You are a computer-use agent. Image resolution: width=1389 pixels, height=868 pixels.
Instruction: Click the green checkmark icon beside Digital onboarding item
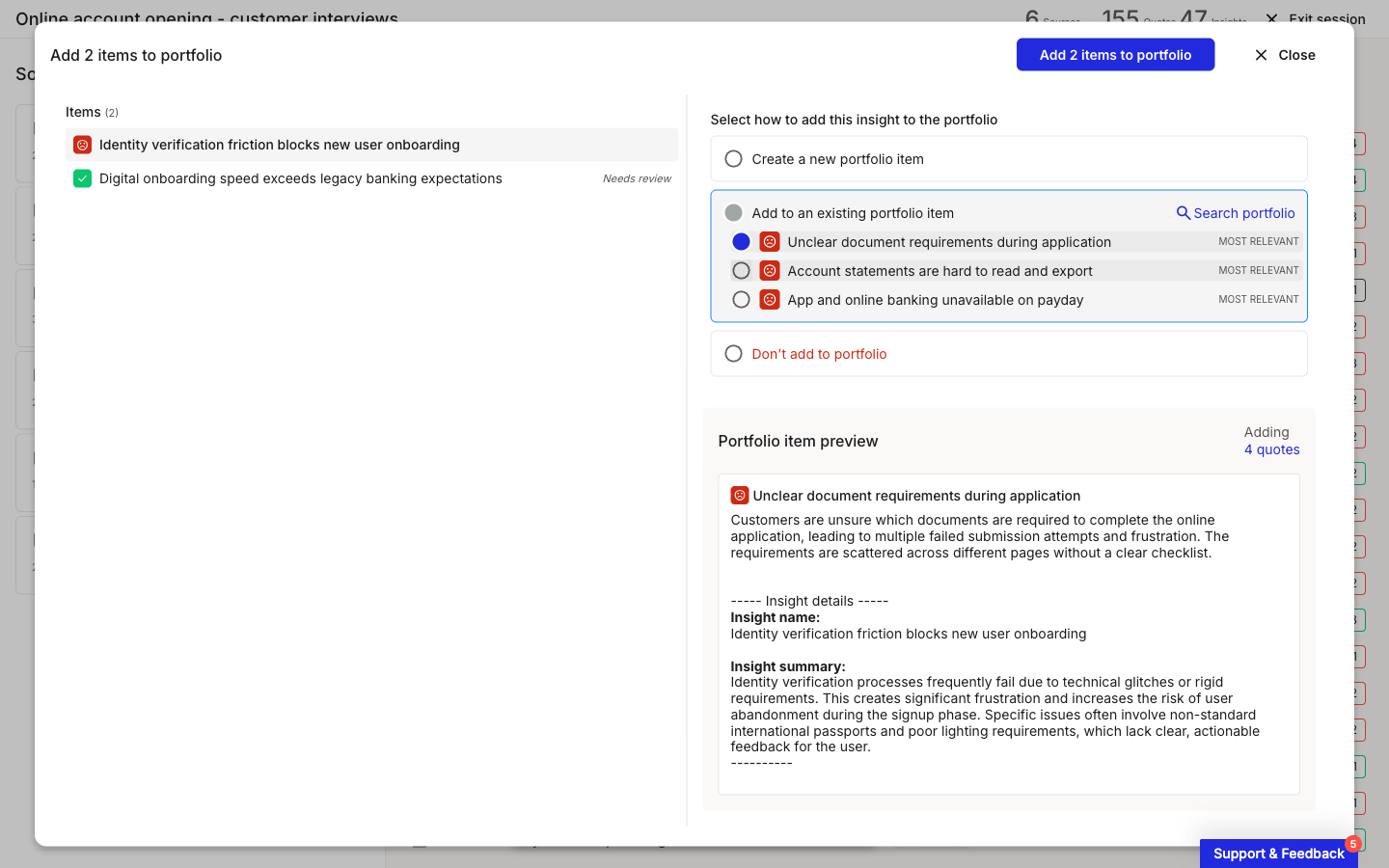point(83,178)
